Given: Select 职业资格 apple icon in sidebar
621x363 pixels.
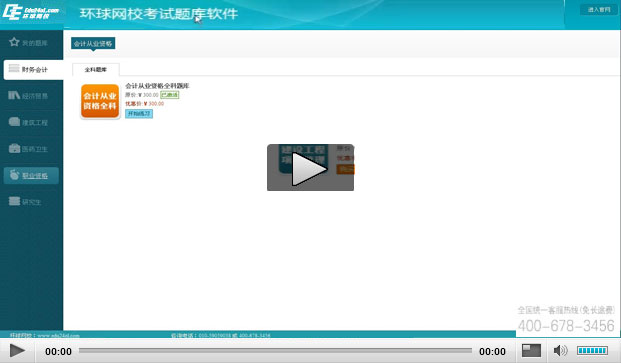Looking at the screenshot, I should [14, 175].
